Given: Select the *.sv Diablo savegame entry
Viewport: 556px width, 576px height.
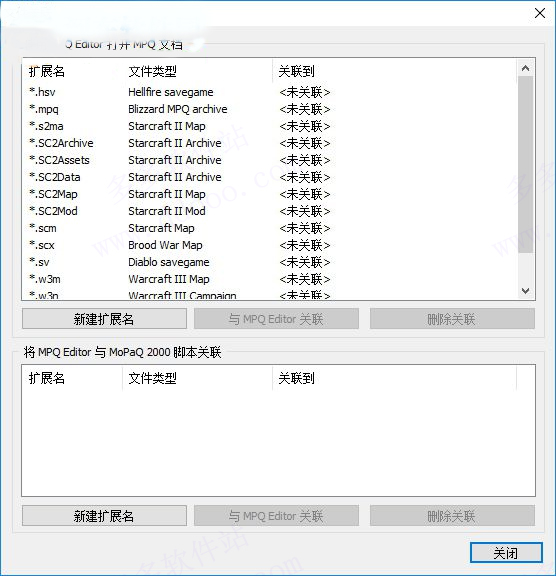Looking at the screenshot, I should click(x=269, y=262).
